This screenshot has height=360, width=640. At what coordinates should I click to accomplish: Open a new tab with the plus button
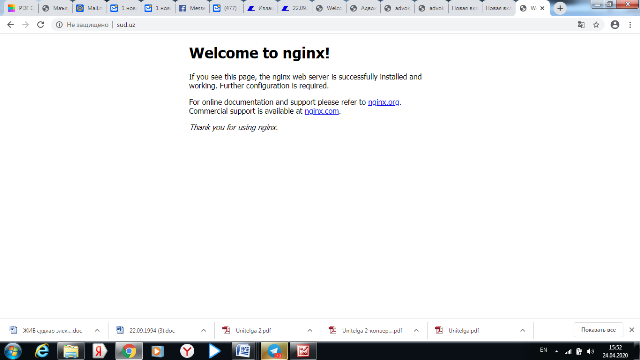(x=560, y=8)
